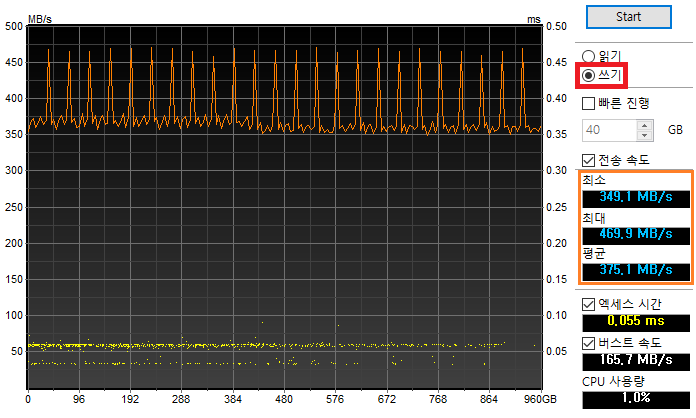Click the access time 0.055 ms value
Image resolution: width=696 pixels, height=418 pixels.
(x=636, y=321)
